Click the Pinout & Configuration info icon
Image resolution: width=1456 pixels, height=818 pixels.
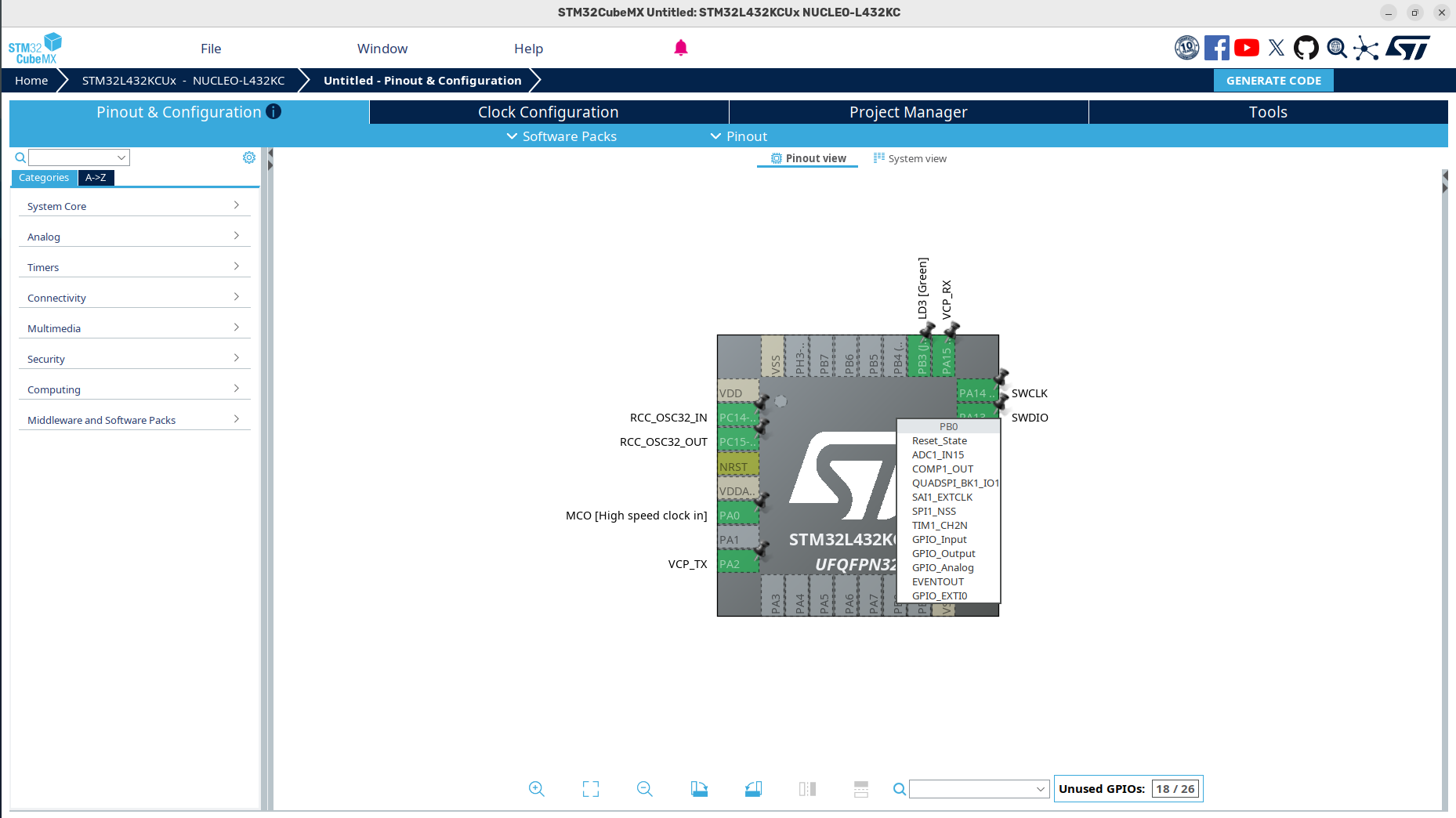pos(273,111)
